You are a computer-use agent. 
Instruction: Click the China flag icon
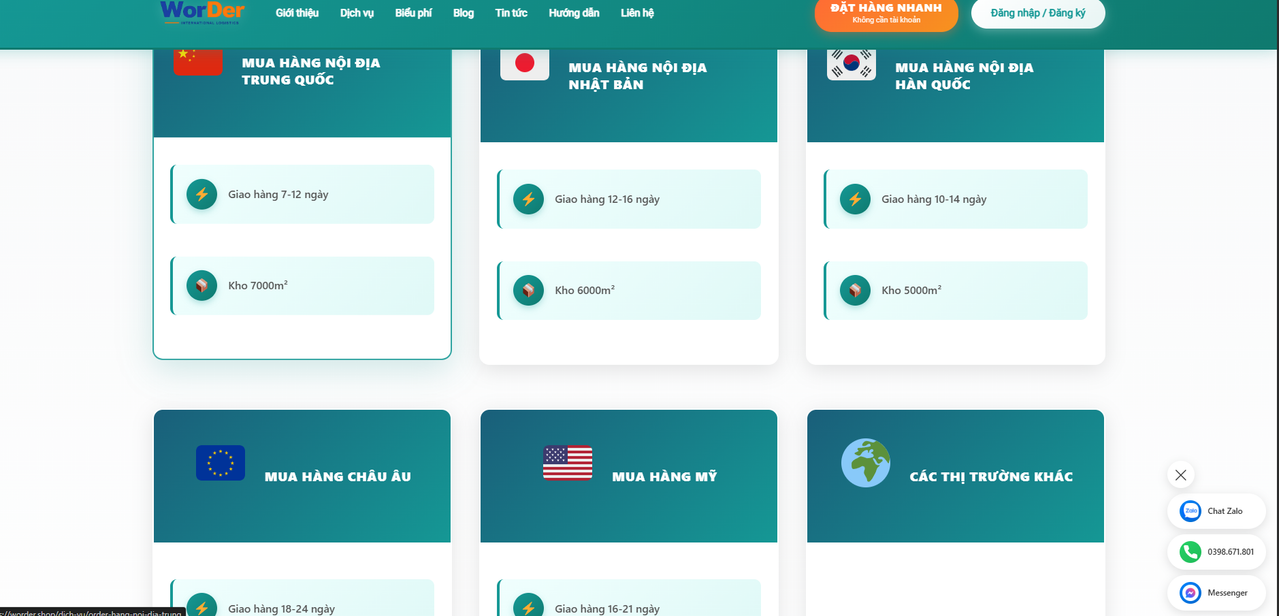tap(198, 60)
